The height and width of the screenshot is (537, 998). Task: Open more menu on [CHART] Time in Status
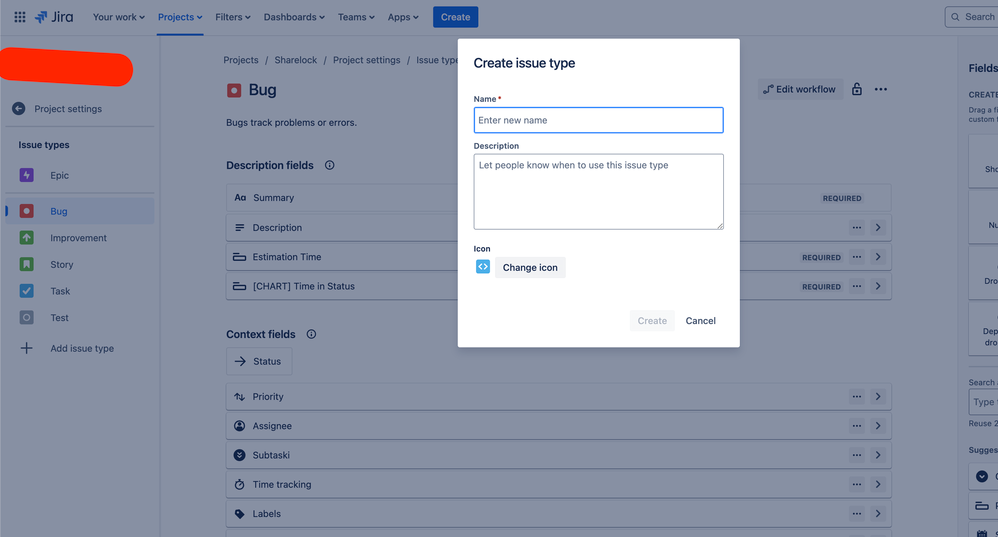(857, 286)
